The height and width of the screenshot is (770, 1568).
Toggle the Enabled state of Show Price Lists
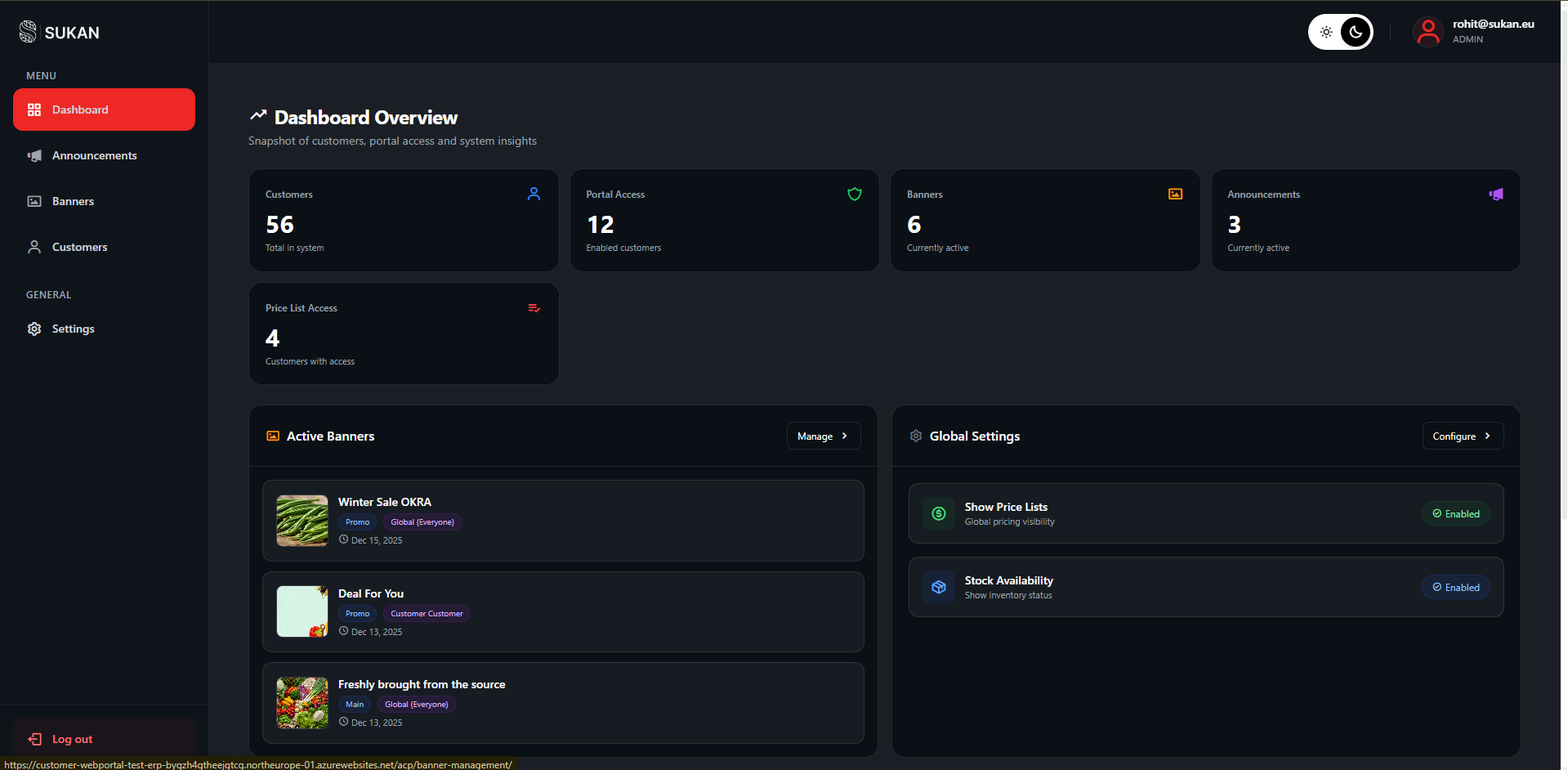[x=1455, y=513]
